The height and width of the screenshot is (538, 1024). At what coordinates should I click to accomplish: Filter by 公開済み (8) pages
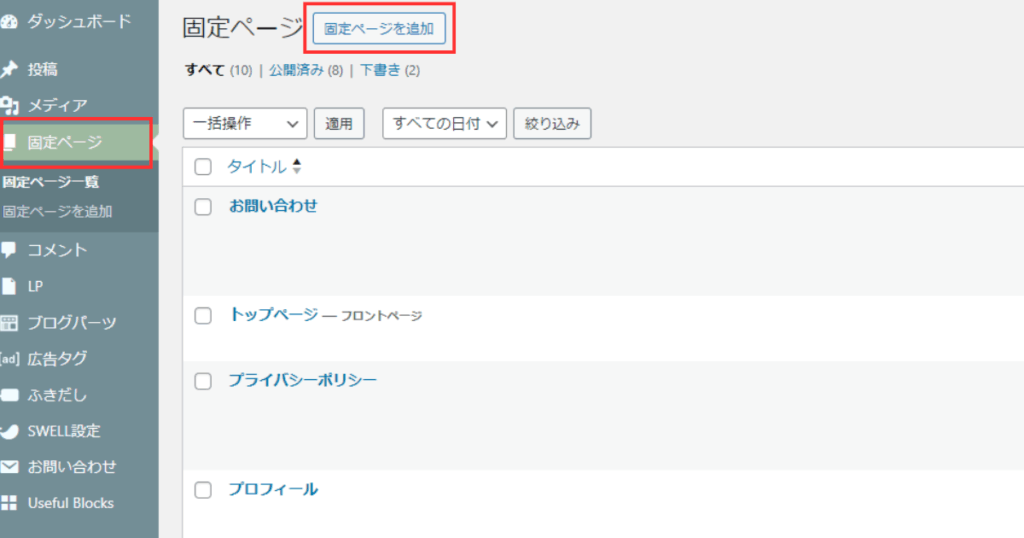pyautogui.click(x=306, y=71)
